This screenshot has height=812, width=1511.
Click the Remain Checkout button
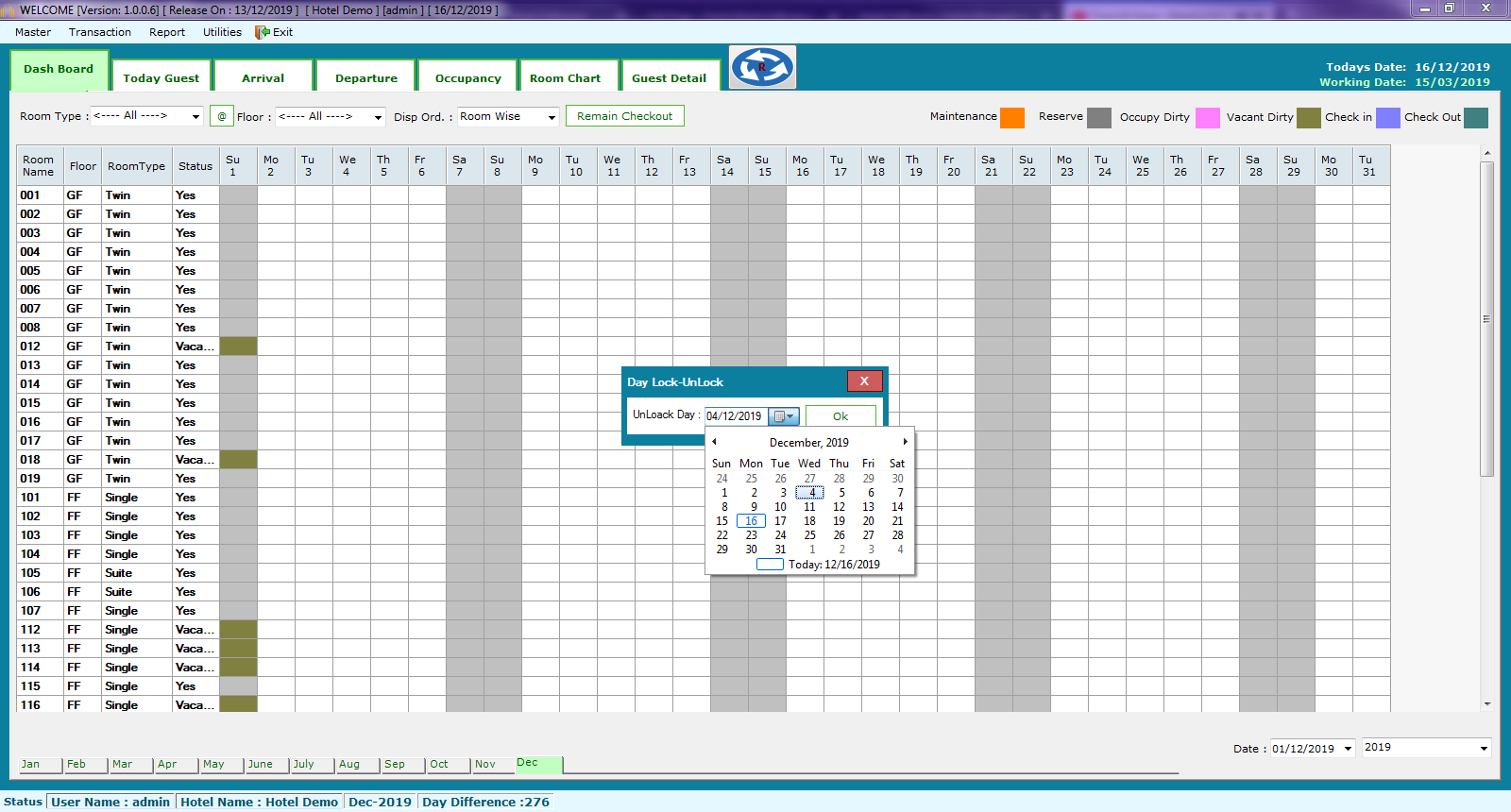[x=624, y=116]
